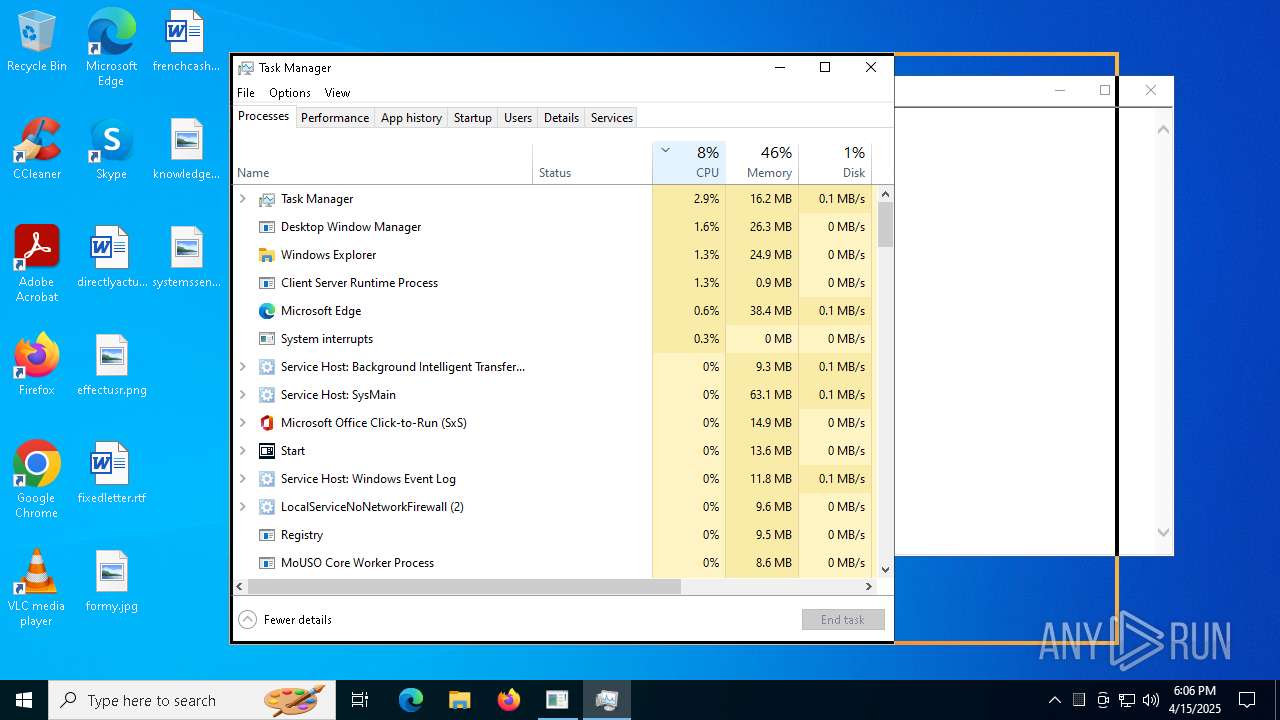Select the CCleaner desktop icon
Viewport: 1280px width, 720px height.
pyautogui.click(x=37, y=150)
